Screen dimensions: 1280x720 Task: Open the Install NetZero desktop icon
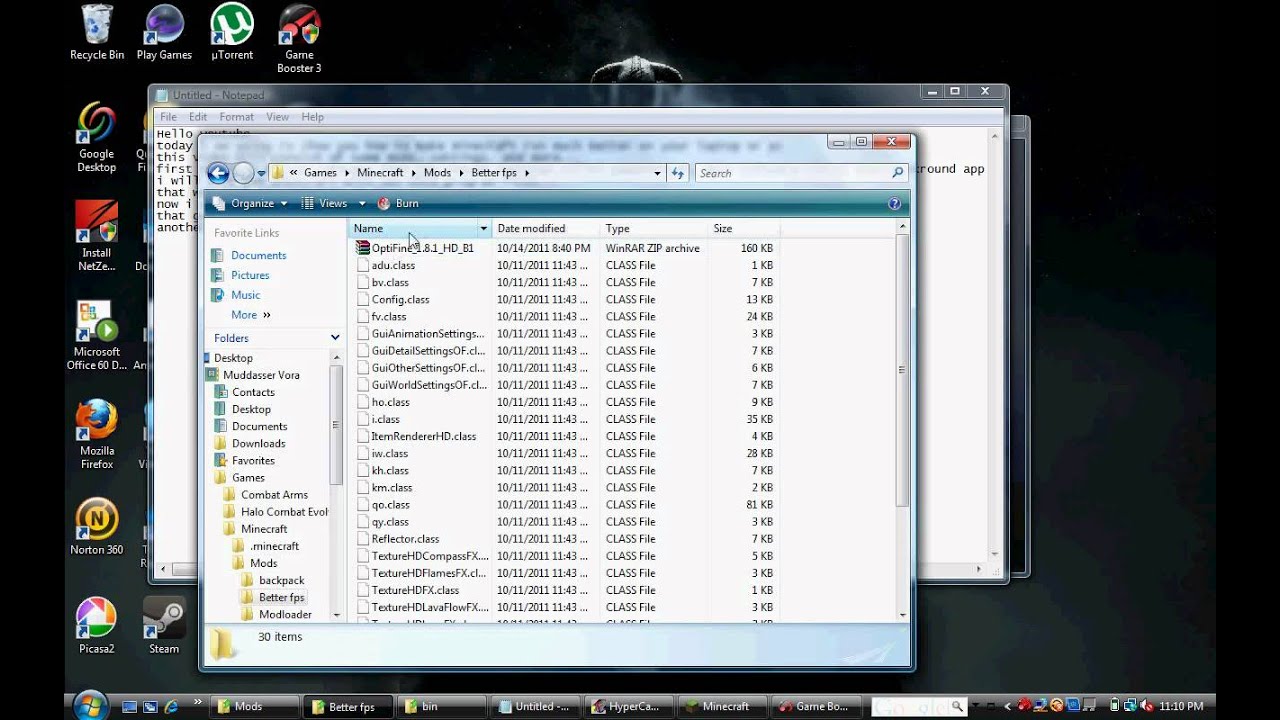coord(97,236)
